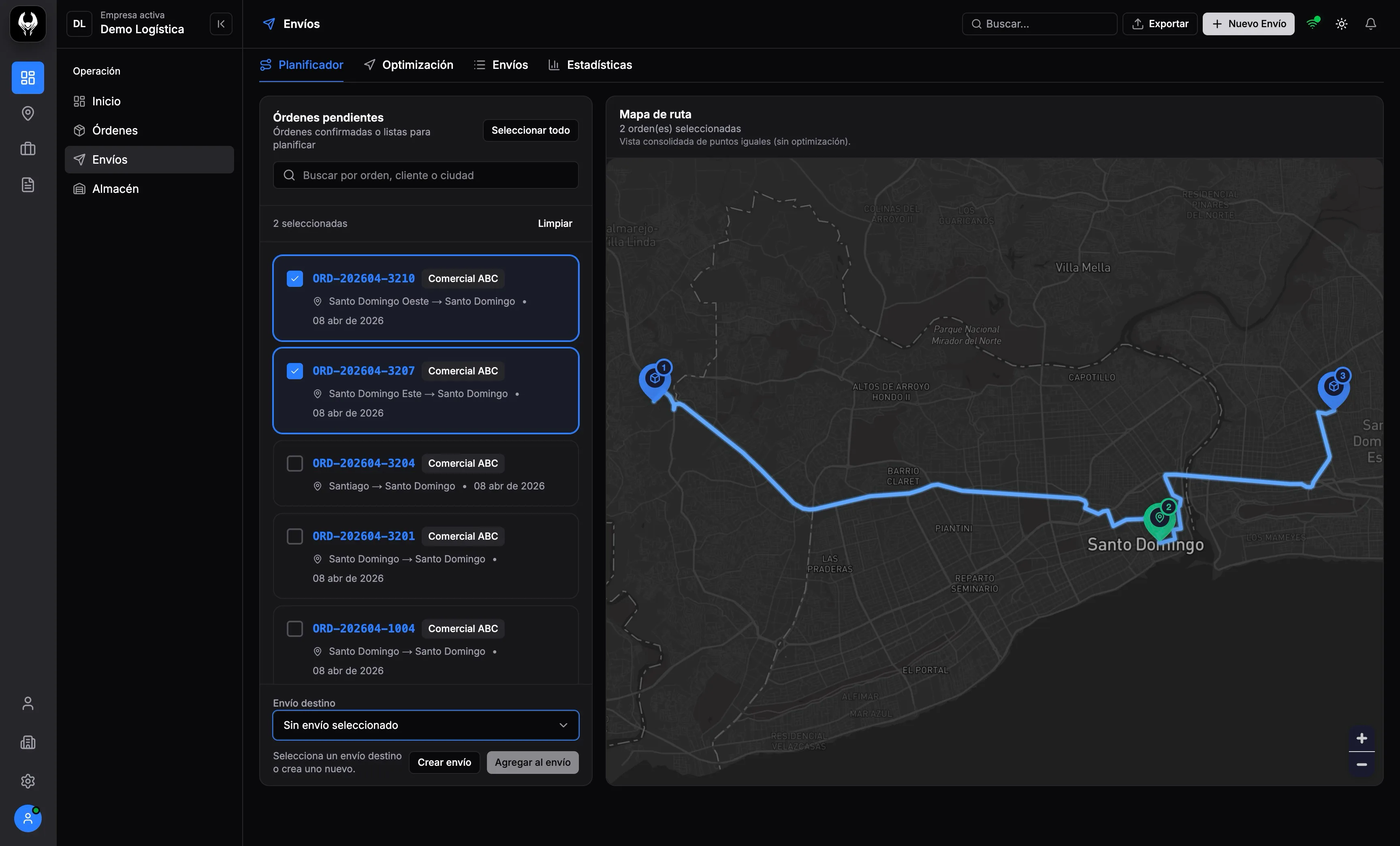1400x846 pixels.
Task: Click 'Santo Domingo Este → Santo Domingo' text
Action: 418,394
